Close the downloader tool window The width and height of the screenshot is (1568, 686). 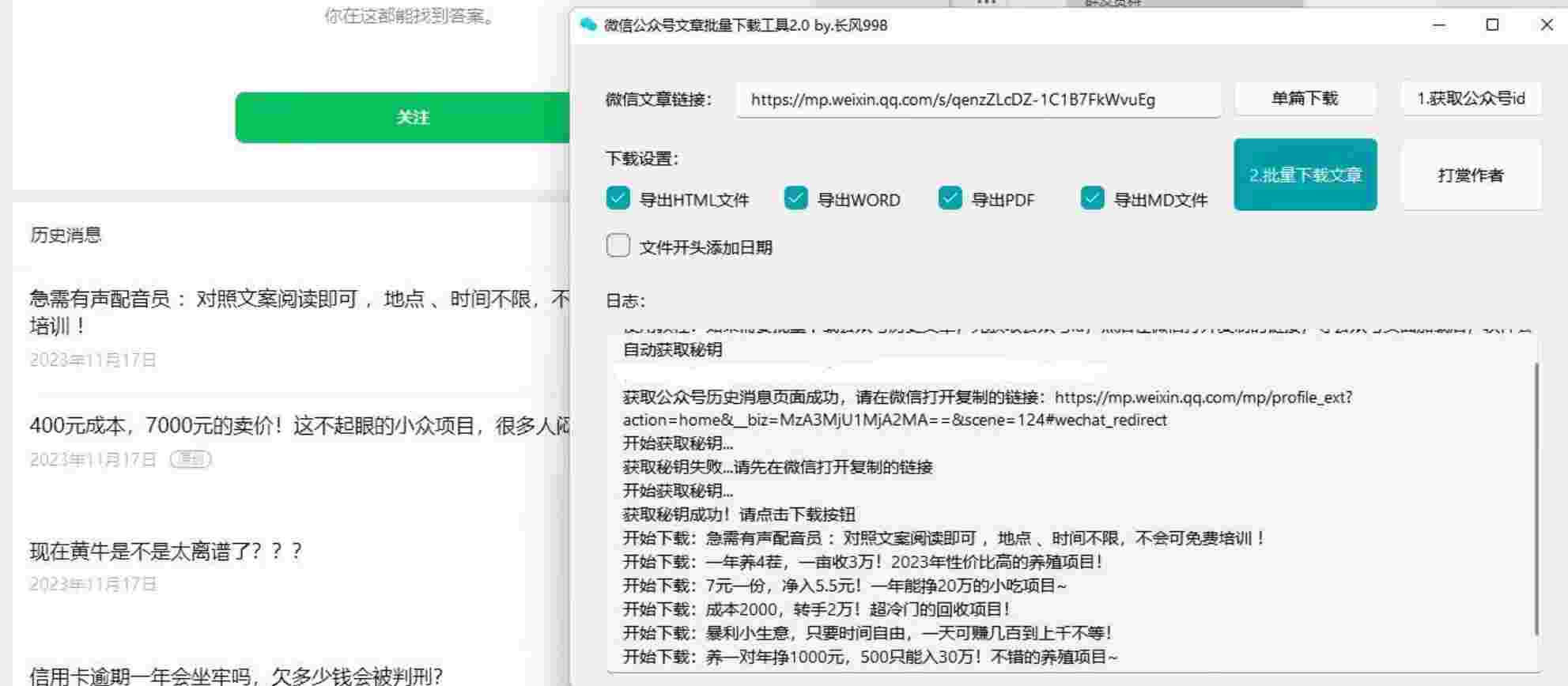(x=1547, y=25)
